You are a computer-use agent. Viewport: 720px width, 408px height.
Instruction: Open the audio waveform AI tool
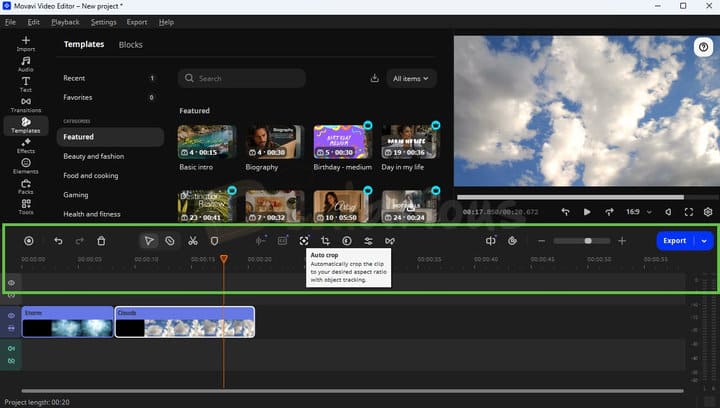pyautogui.click(x=260, y=241)
